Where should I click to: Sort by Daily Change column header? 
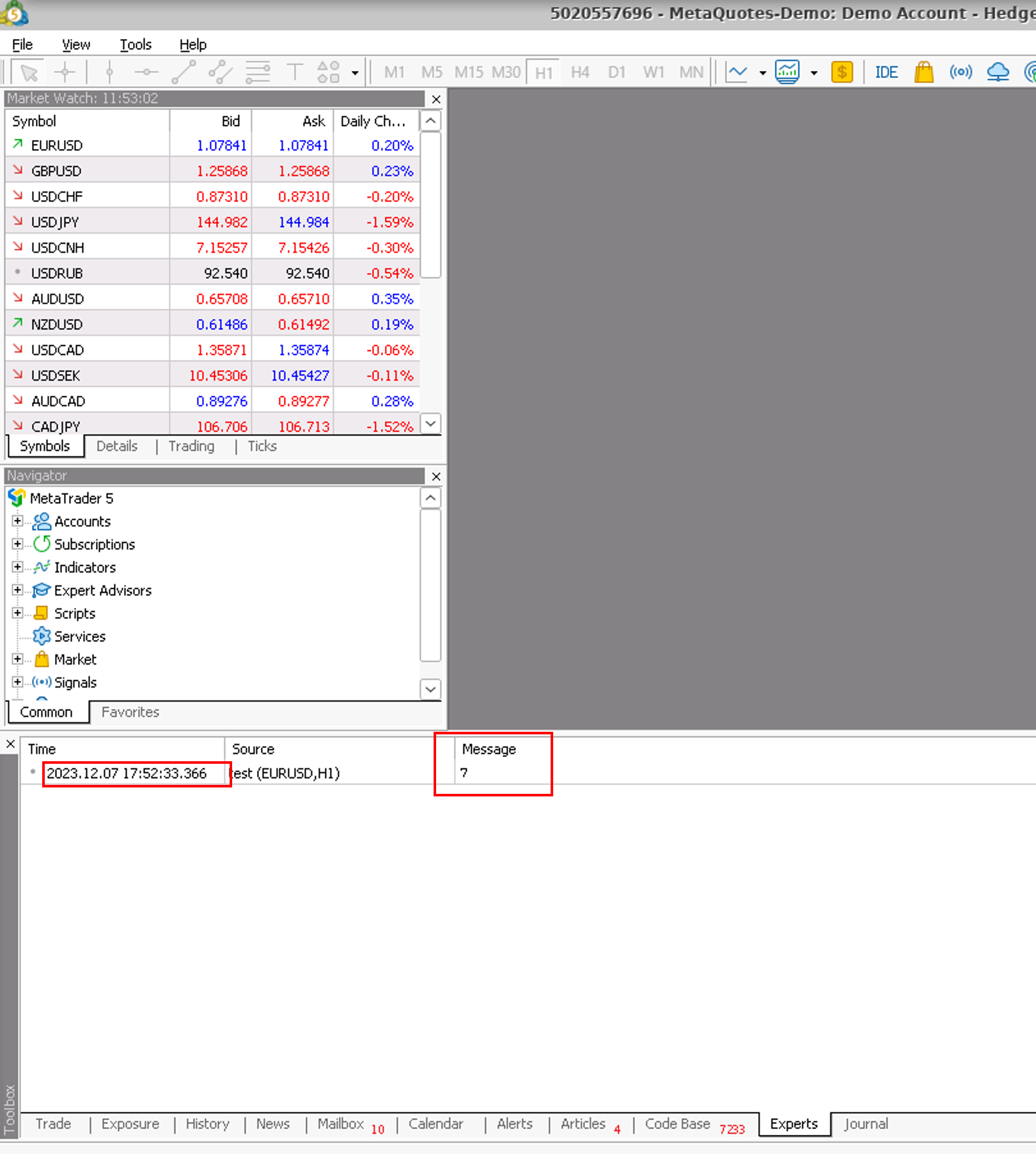376,121
